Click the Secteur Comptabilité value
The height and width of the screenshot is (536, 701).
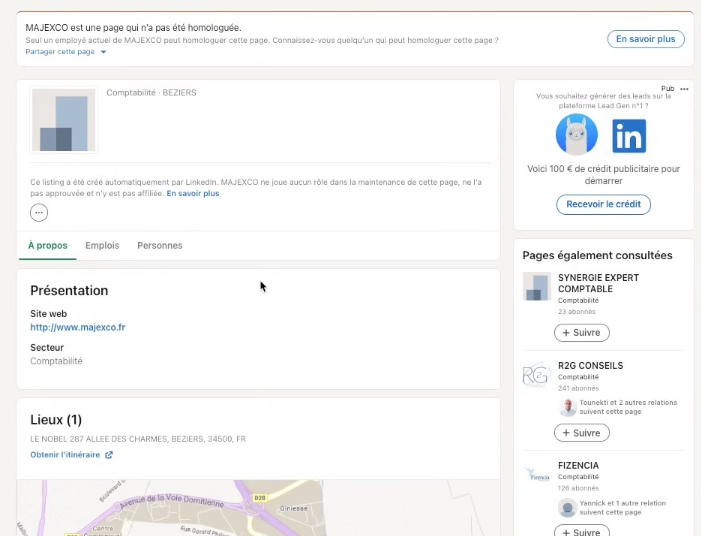[x=56, y=361]
